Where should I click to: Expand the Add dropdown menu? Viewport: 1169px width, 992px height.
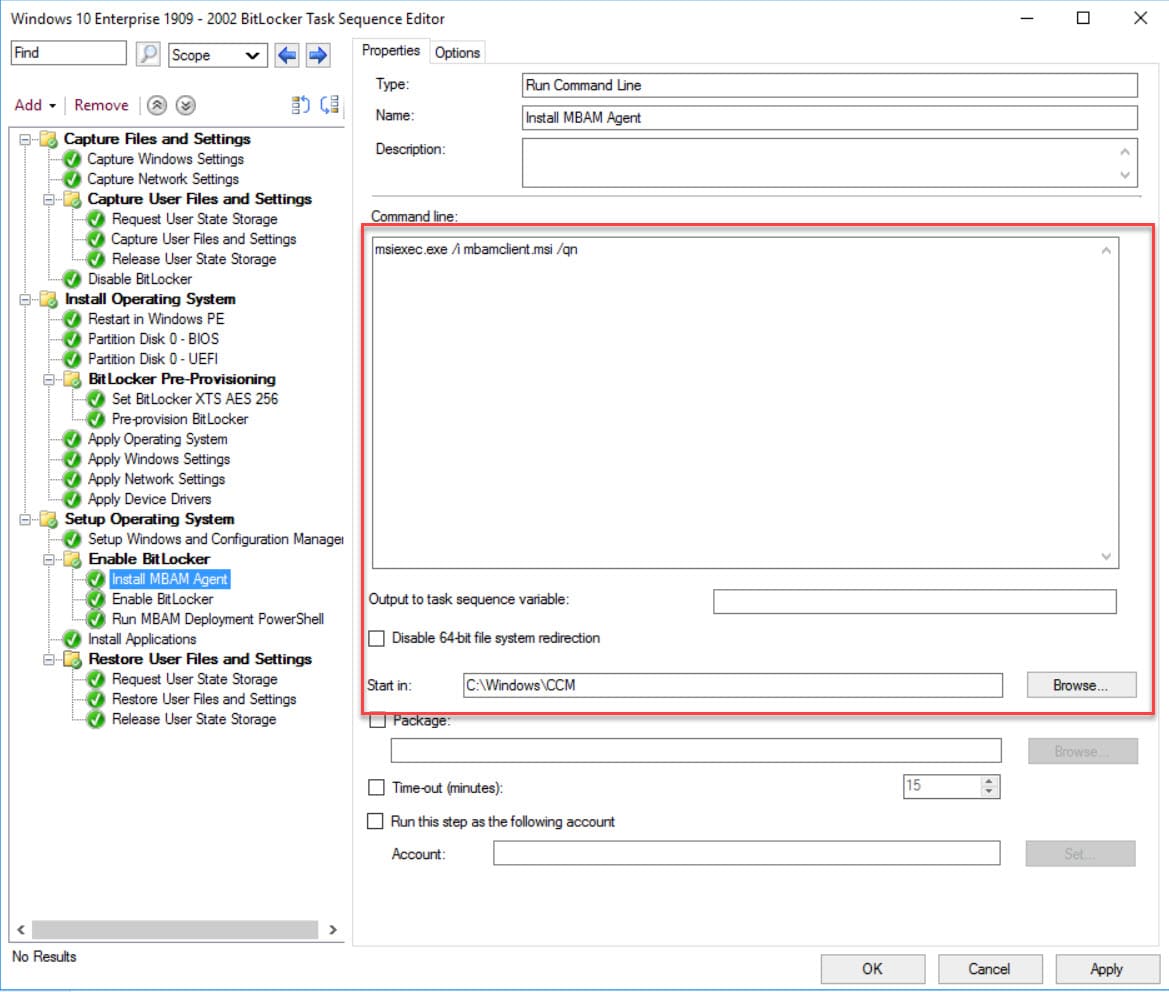tap(35, 105)
